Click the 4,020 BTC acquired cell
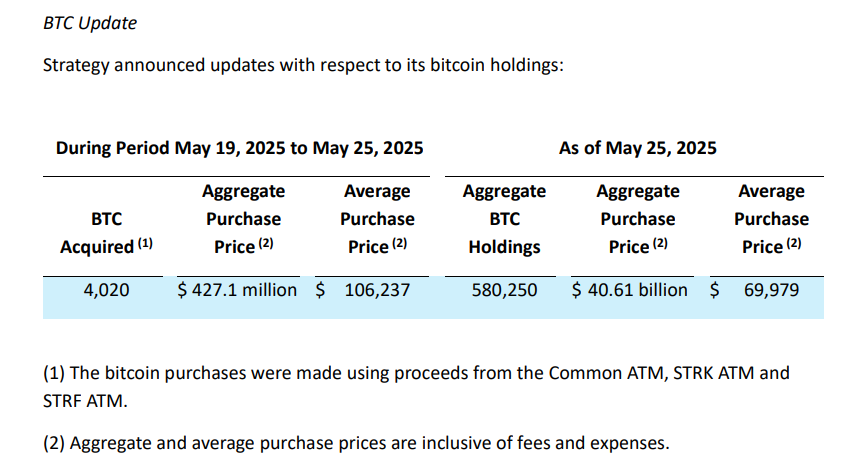 coord(106,290)
